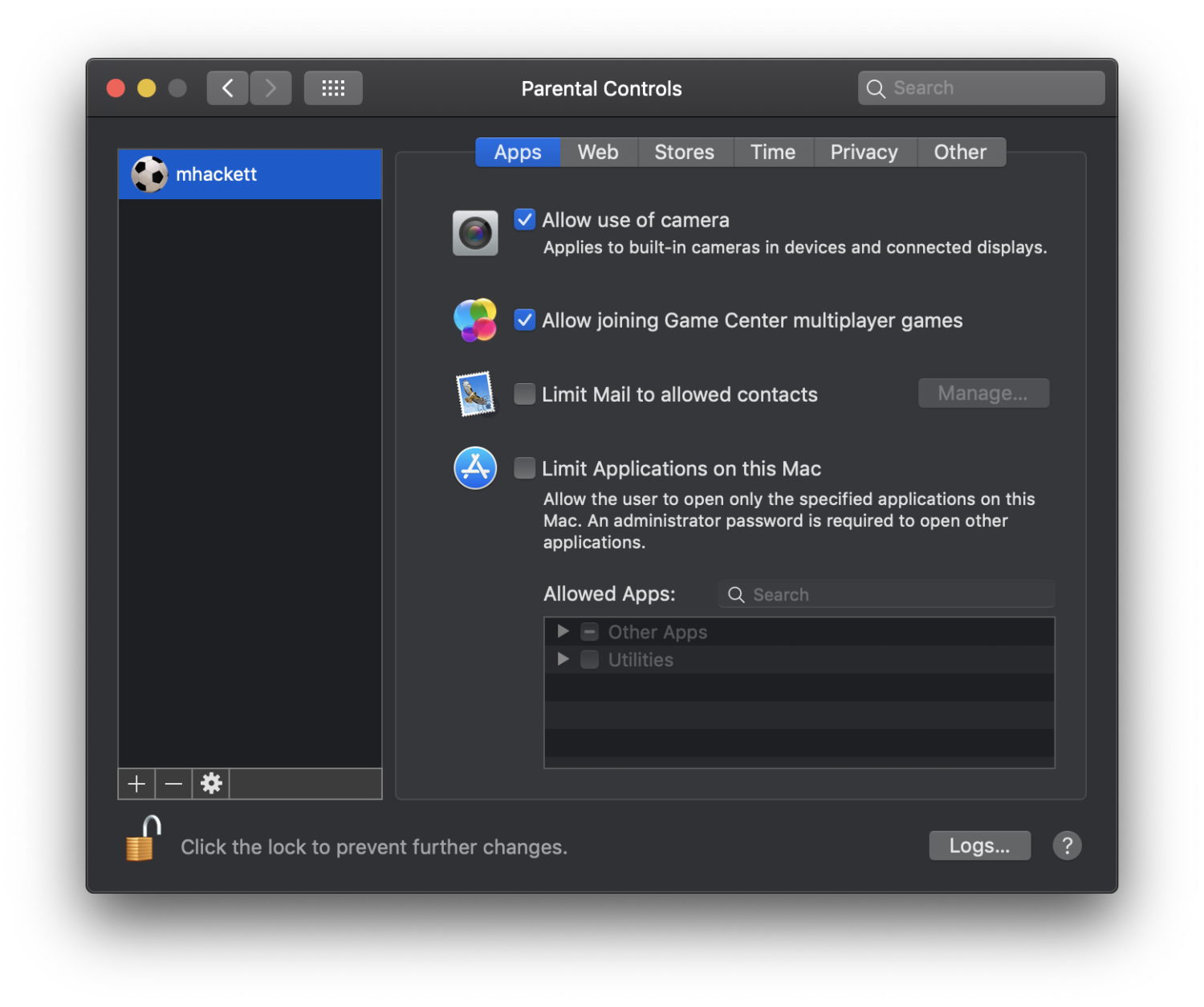Screen dimensions: 1204x1007
Task: Enable Limit Applications on this Mac
Action: [x=524, y=467]
